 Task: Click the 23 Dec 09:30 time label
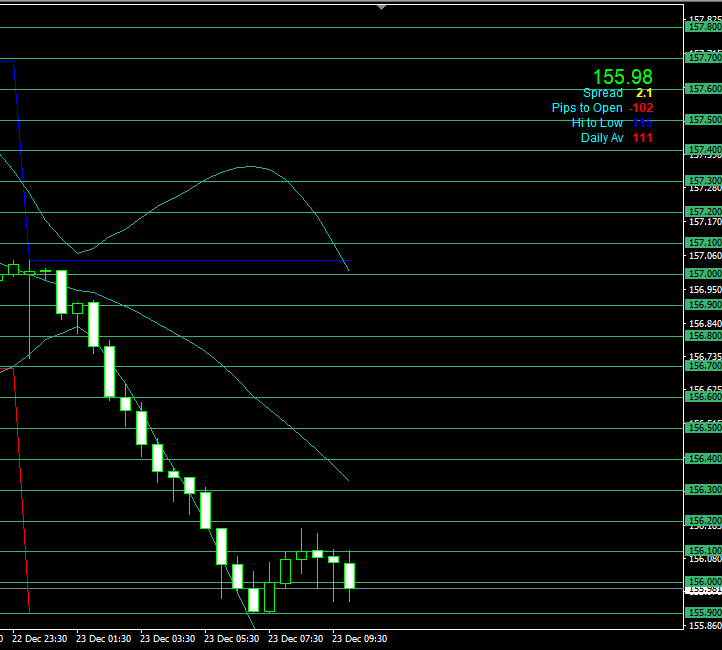360,638
